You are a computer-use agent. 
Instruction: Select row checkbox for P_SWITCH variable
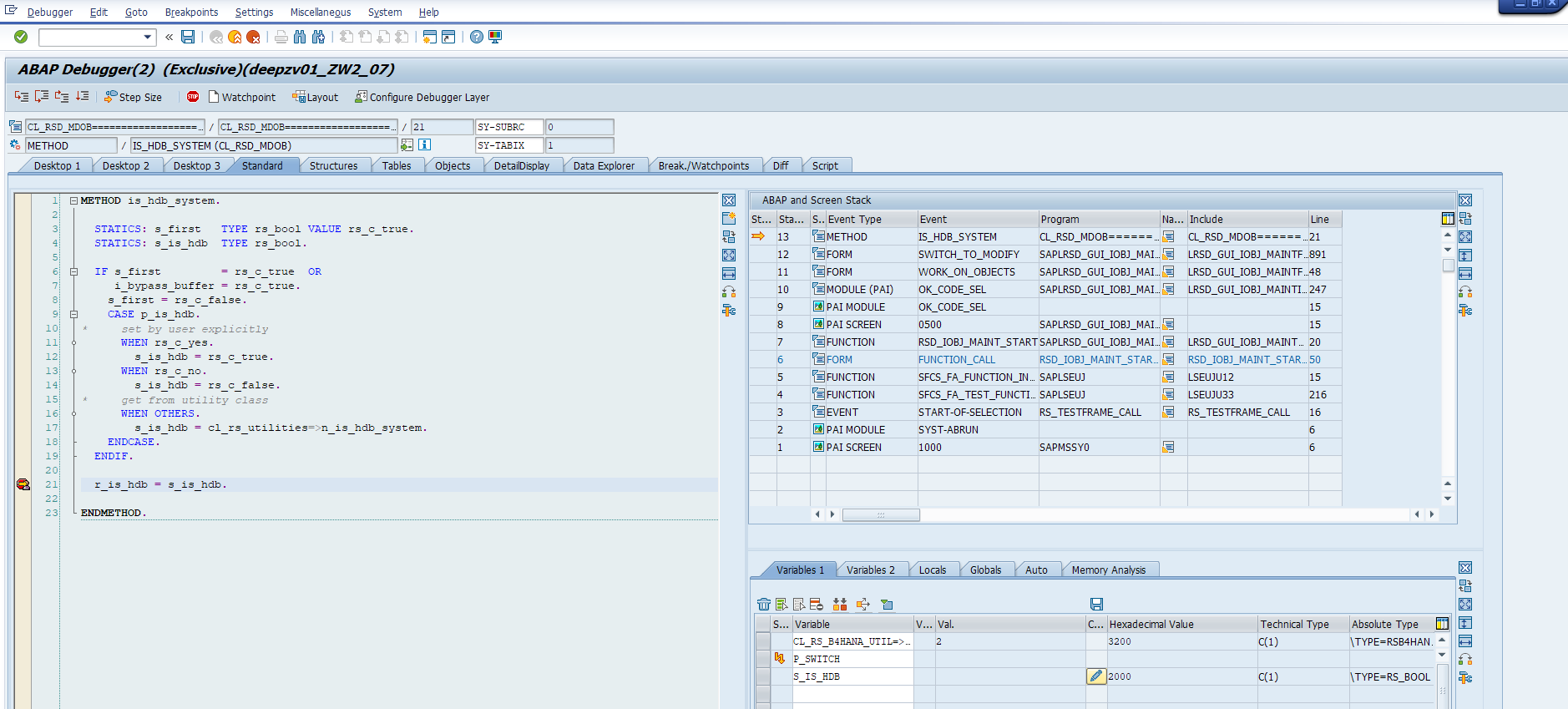[762, 659]
